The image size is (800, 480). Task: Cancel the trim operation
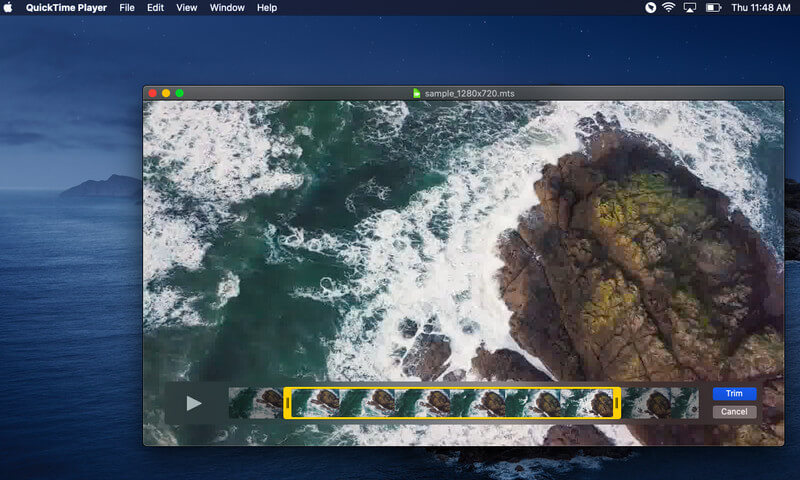pyautogui.click(x=734, y=412)
